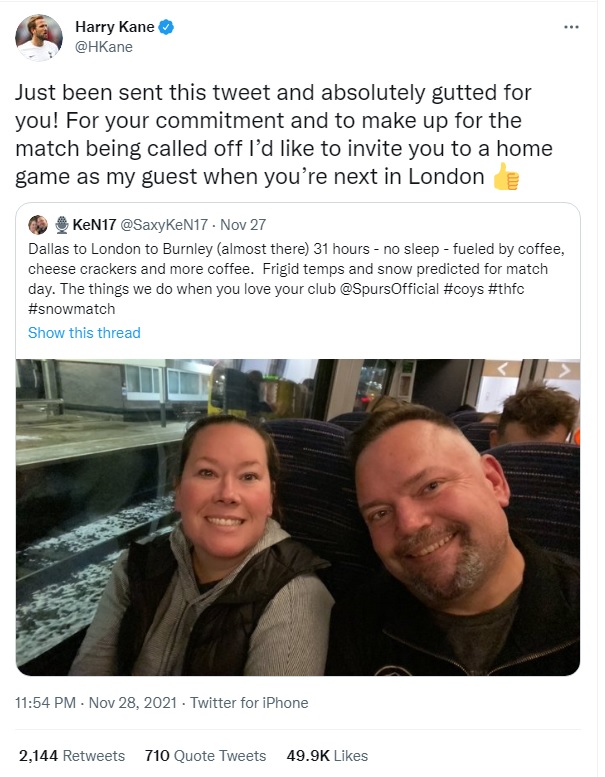Click the microphone emoji beside KeN17
This screenshot has width=605, height=777.
62,225
